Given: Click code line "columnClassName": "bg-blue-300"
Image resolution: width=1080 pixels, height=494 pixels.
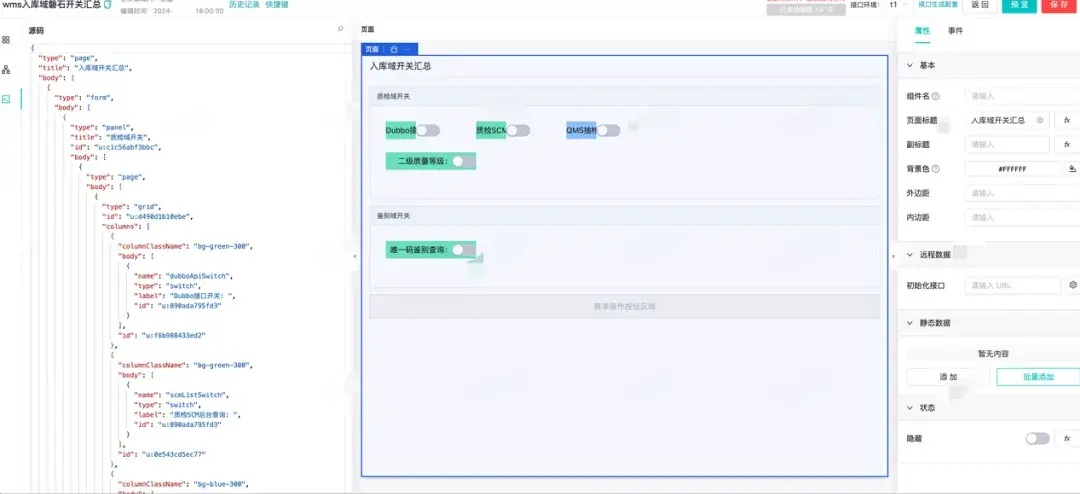Looking at the screenshot, I should [x=183, y=484].
